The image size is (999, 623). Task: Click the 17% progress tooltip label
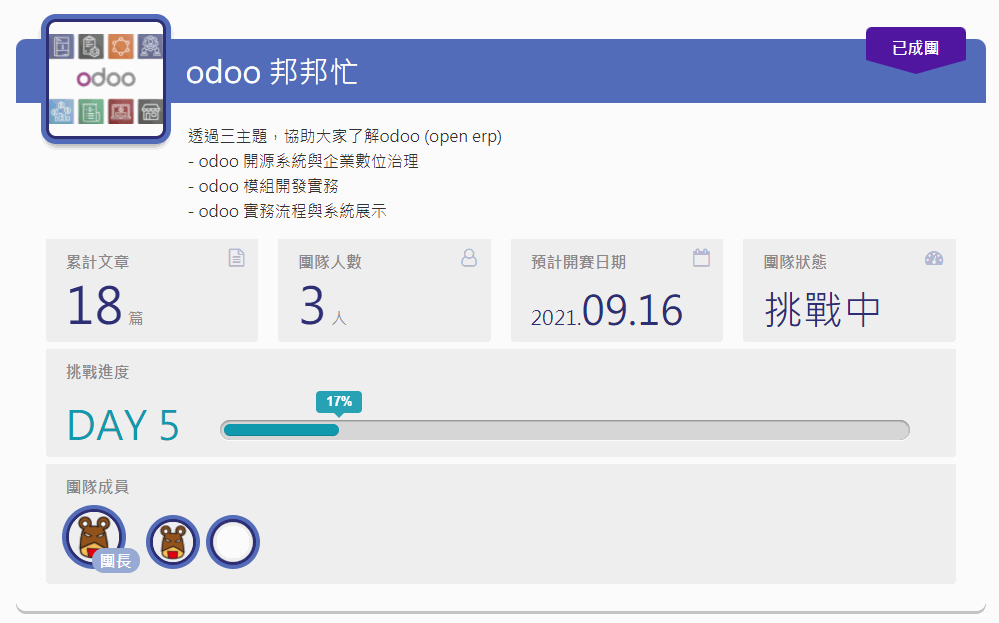click(340, 402)
